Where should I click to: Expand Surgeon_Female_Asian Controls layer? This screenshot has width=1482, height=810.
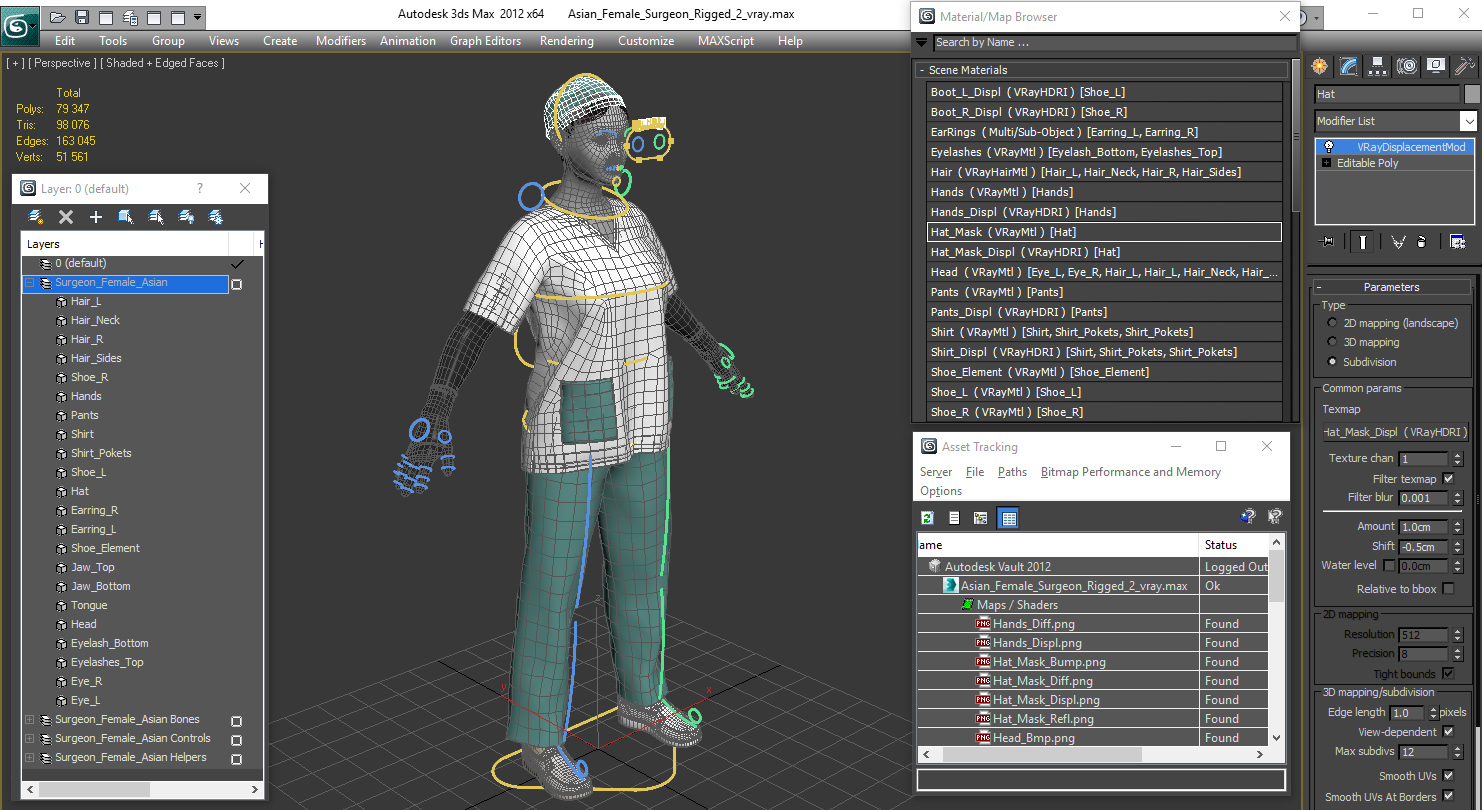(30, 738)
